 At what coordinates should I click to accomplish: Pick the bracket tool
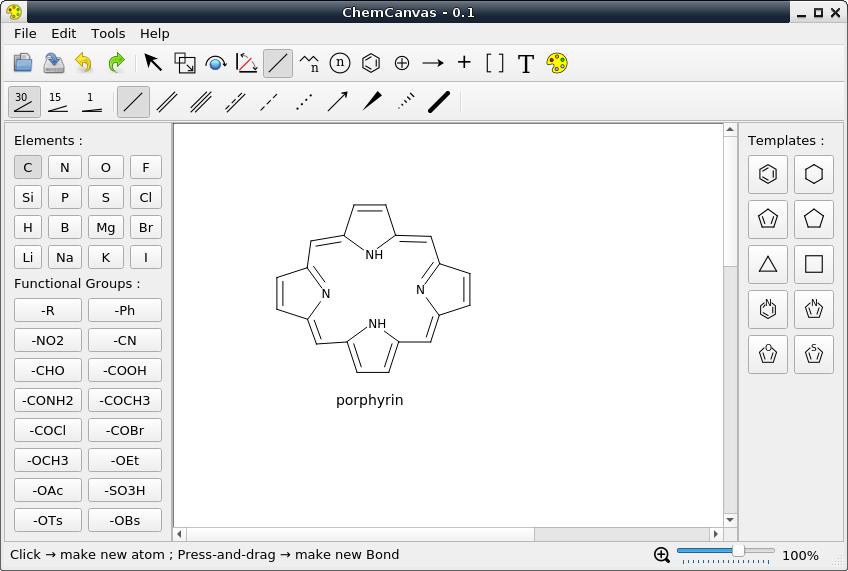pyautogui.click(x=494, y=63)
